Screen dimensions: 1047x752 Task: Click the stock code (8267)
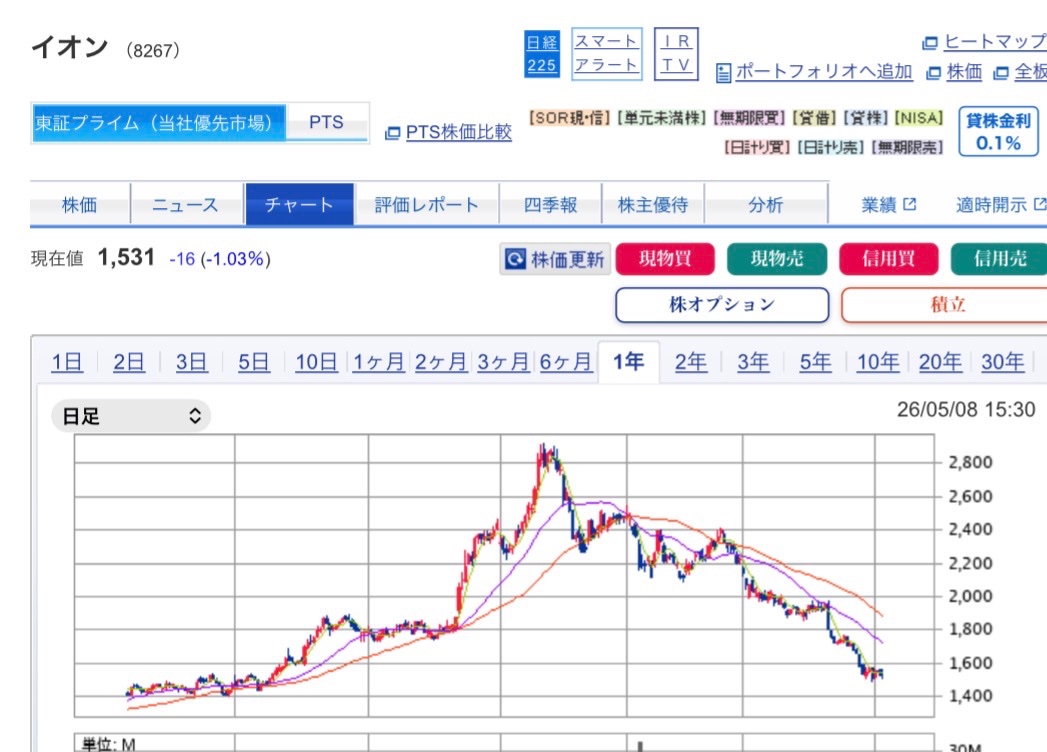pyautogui.click(x=153, y=51)
